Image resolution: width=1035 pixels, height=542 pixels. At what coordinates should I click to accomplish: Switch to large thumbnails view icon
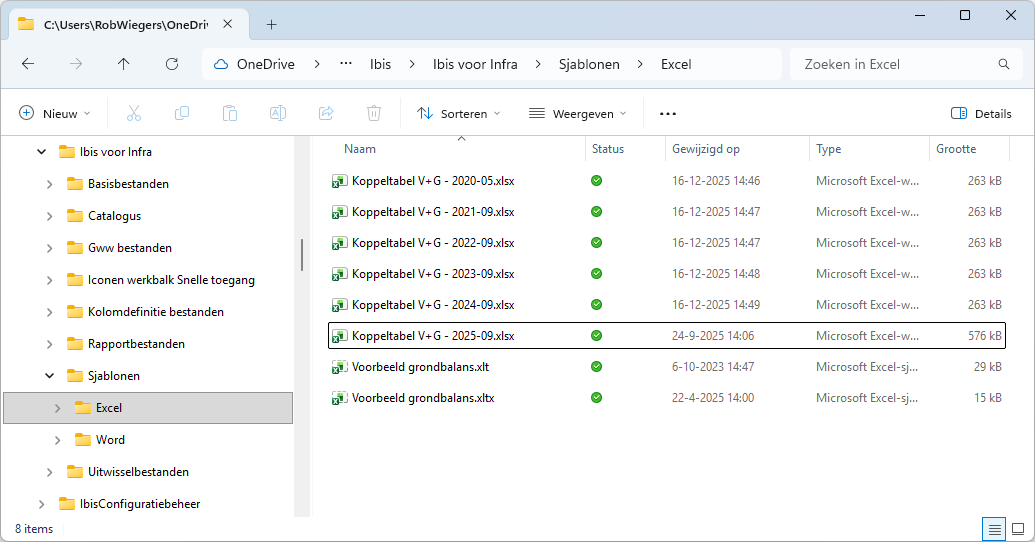tap(1018, 529)
